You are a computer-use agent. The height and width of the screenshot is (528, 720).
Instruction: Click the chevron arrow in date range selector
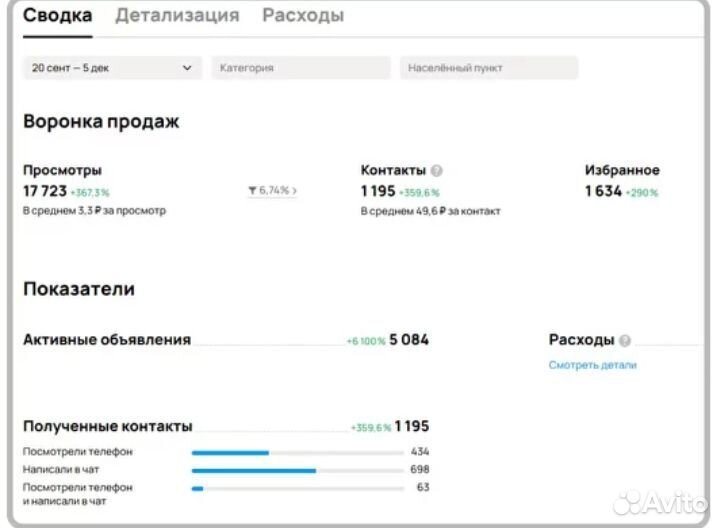click(187, 68)
